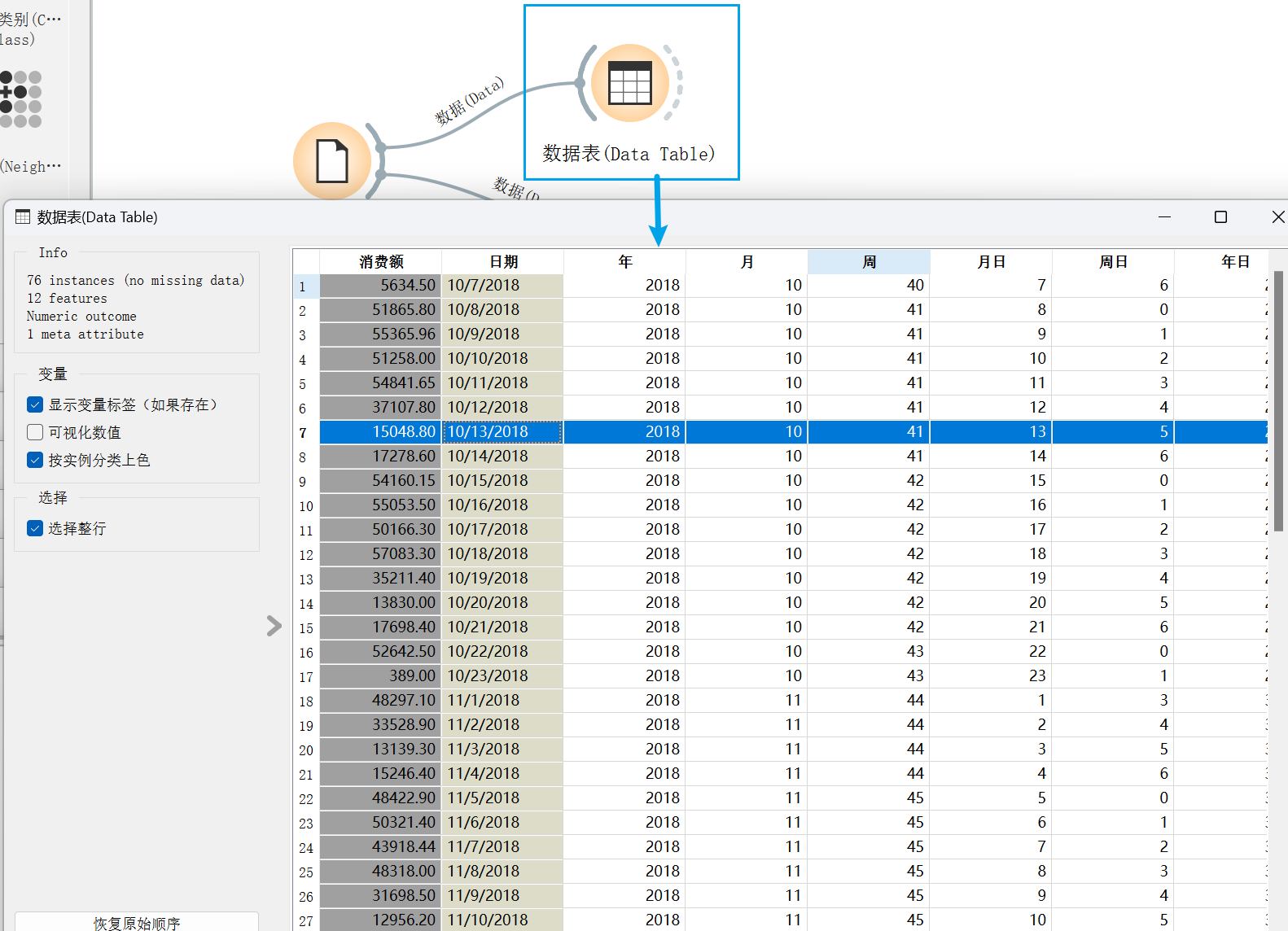The width and height of the screenshot is (1288, 931).
Task: Sort by 年 column header
Action: (625, 262)
